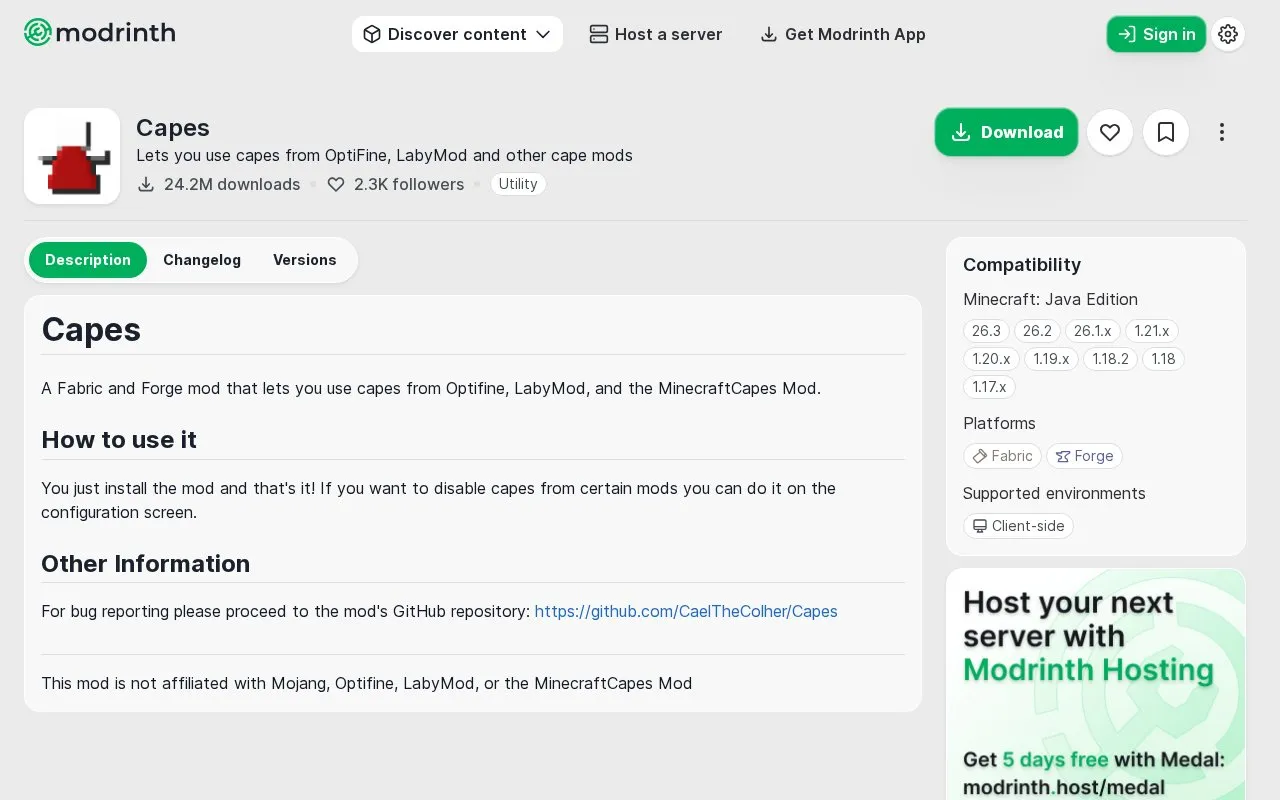Click the Capes mod icon
The width and height of the screenshot is (1280, 800).
click(72, 156)
